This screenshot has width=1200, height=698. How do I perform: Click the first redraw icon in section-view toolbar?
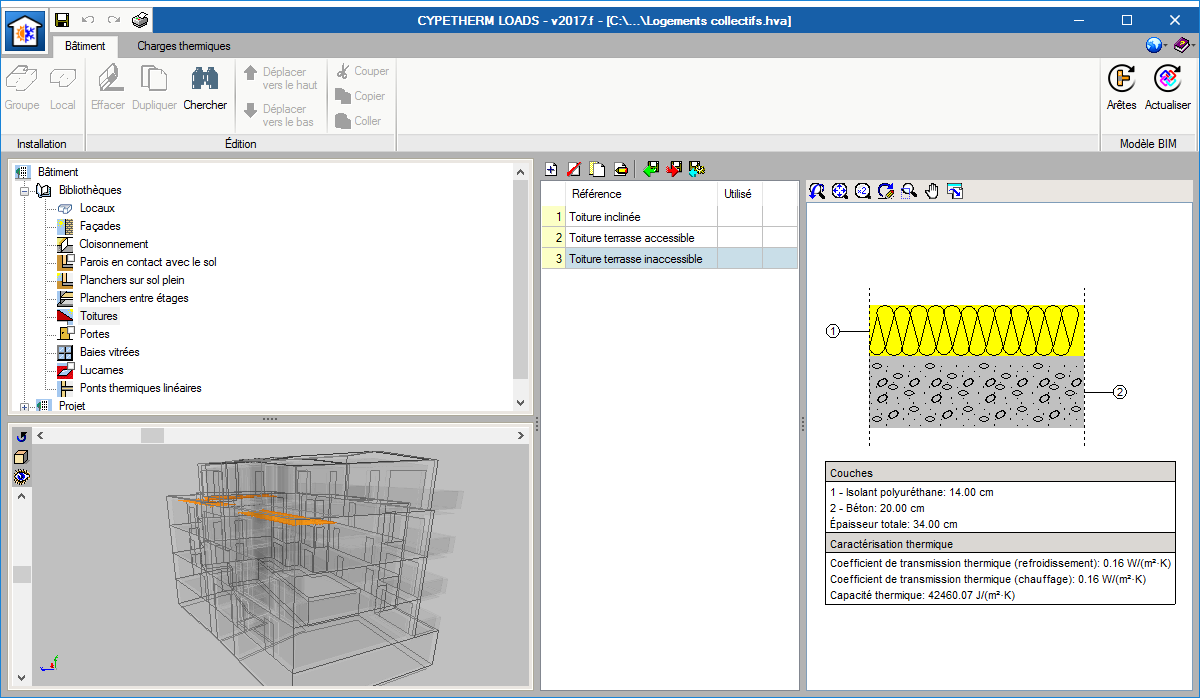(817, 191)
